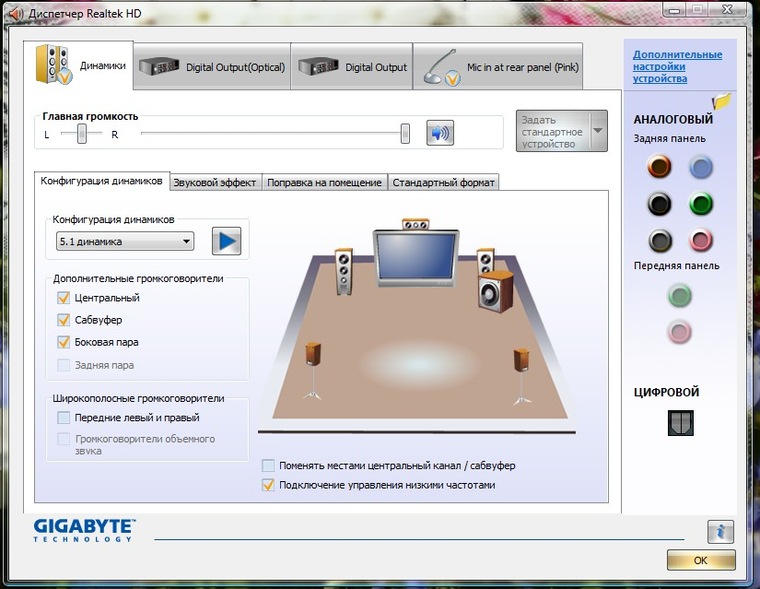Click the grey rear panel audio jack
This screenshot has width=760, height=589.
[x=660, y=240]
